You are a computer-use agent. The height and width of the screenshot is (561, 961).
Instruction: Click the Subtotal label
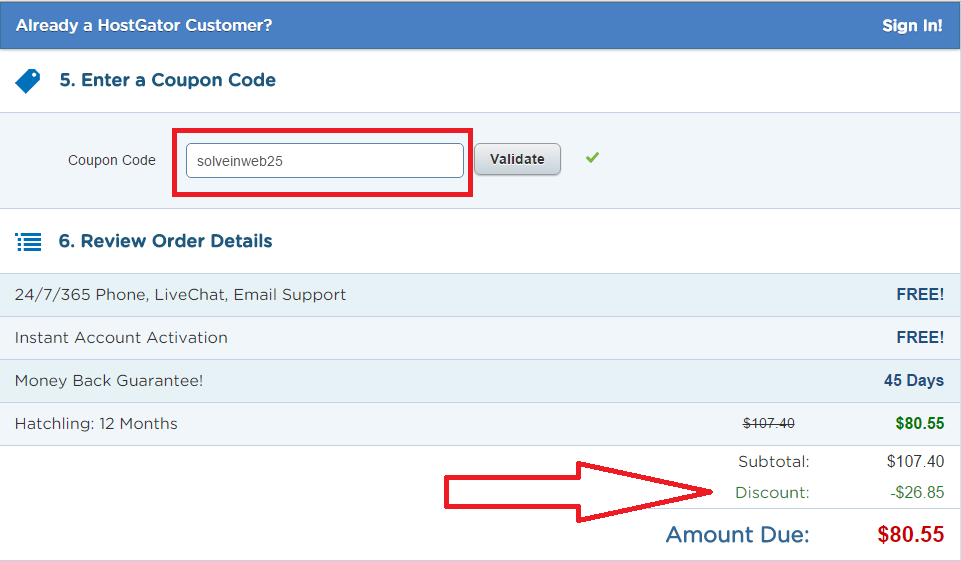pyautogui.click(x=773, y=462)
